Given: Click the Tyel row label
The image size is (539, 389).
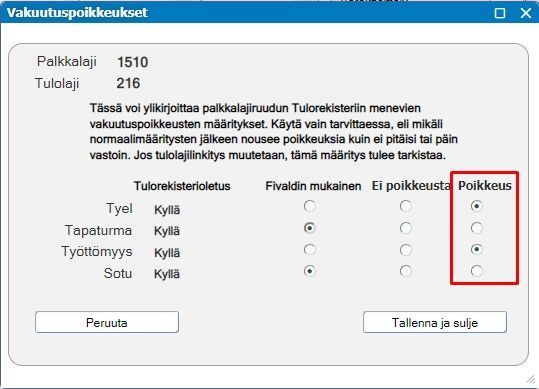Looking at the screenshot, I should click(119, 209).
